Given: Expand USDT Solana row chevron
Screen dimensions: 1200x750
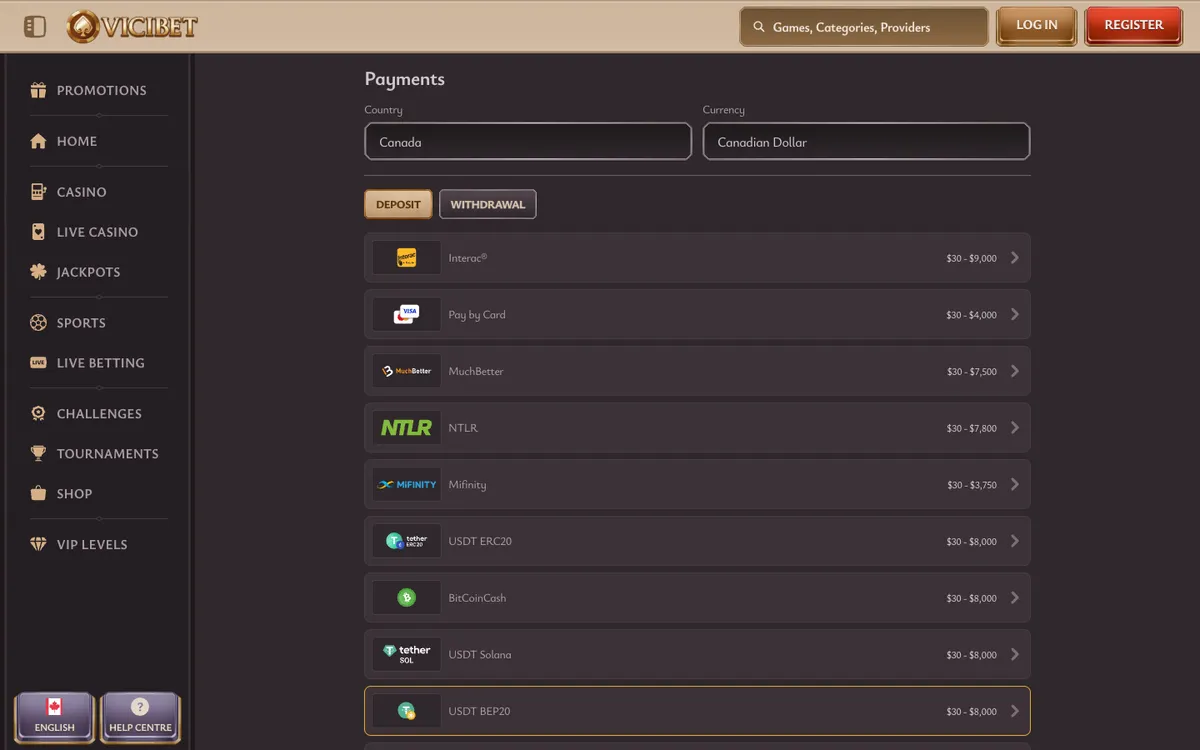Looking at the screenshot, I should coord(1015,655).
